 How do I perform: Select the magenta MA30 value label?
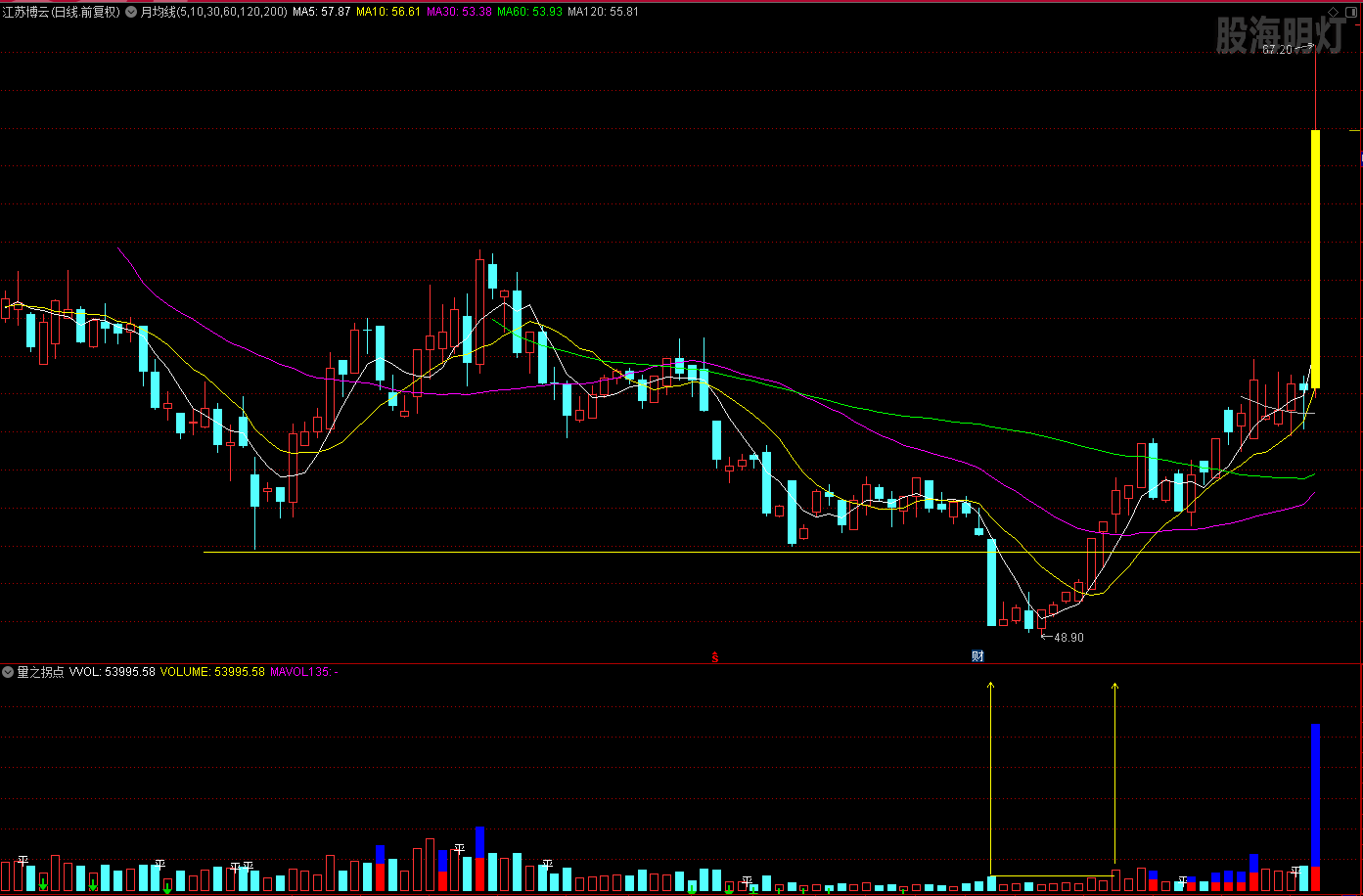pyautogui.click(x=459, y=12)
